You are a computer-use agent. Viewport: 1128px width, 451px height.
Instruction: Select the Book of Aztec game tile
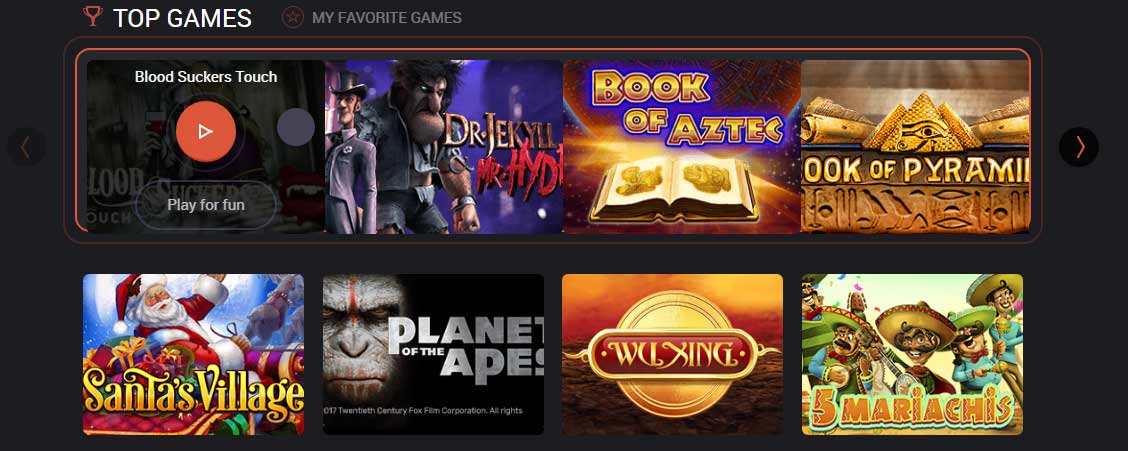coord(681,147)
